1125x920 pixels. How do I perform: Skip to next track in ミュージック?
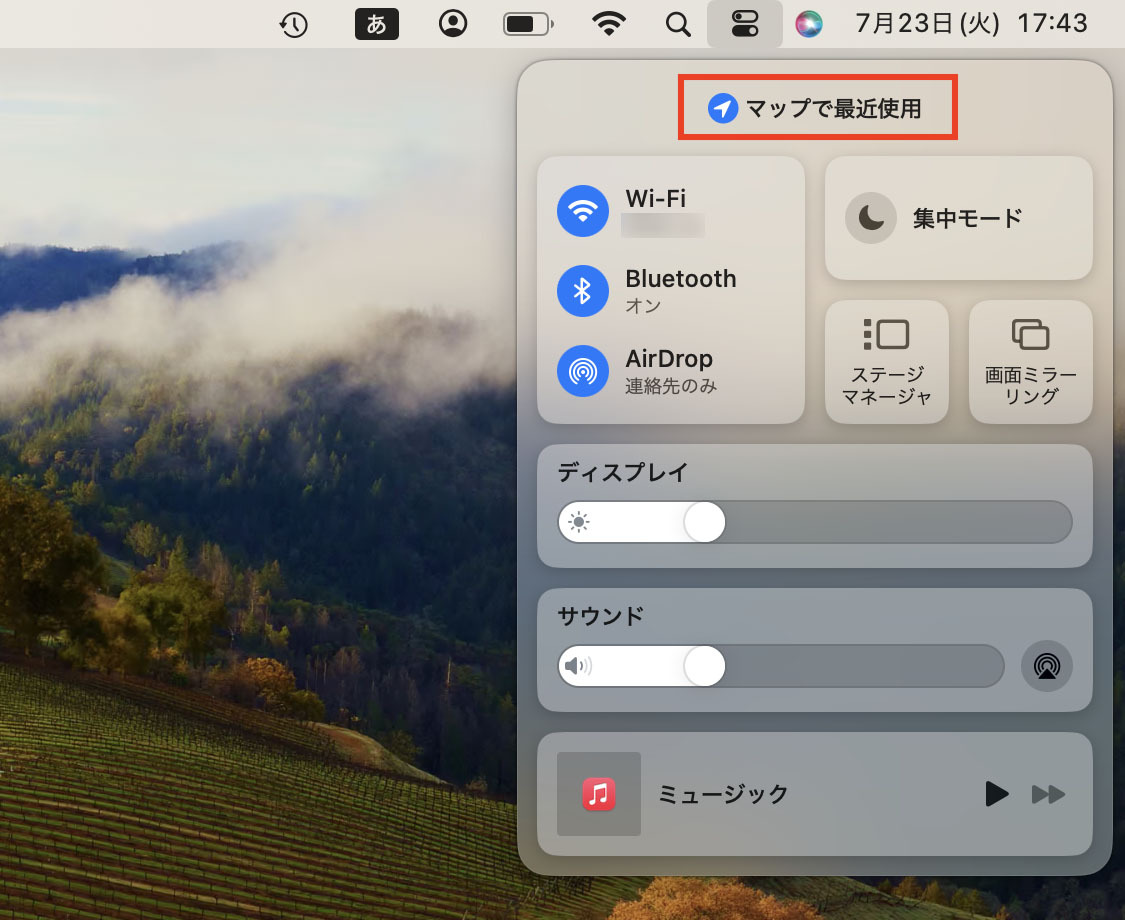pyautogui.click(x=1048, y=794)
